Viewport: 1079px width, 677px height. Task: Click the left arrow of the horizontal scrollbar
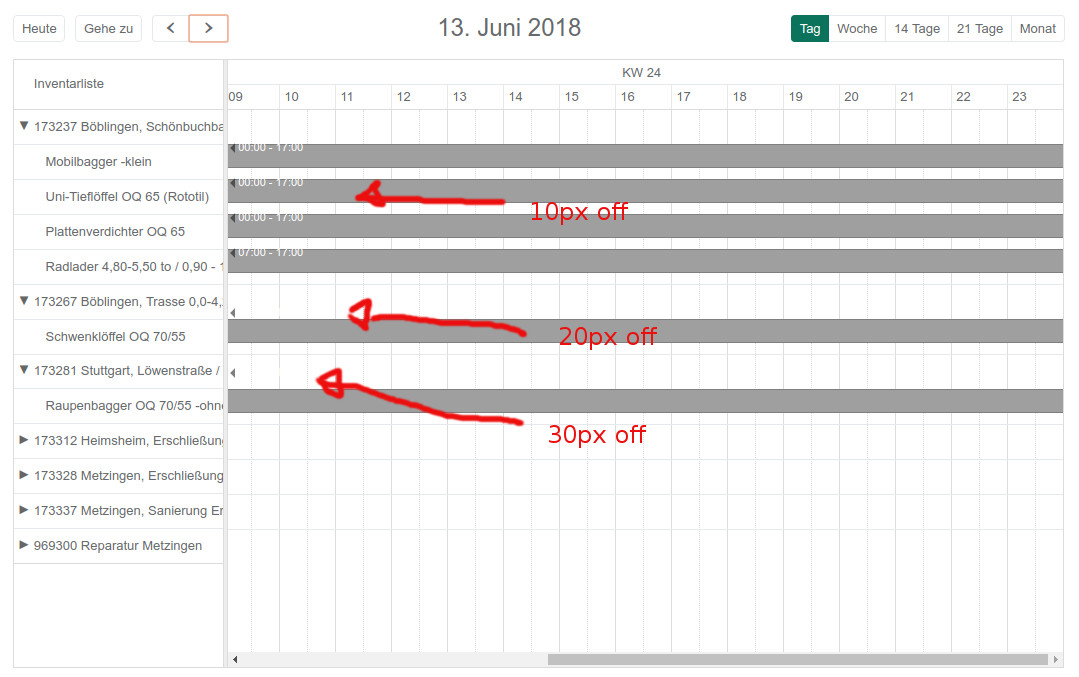[235, 659]
